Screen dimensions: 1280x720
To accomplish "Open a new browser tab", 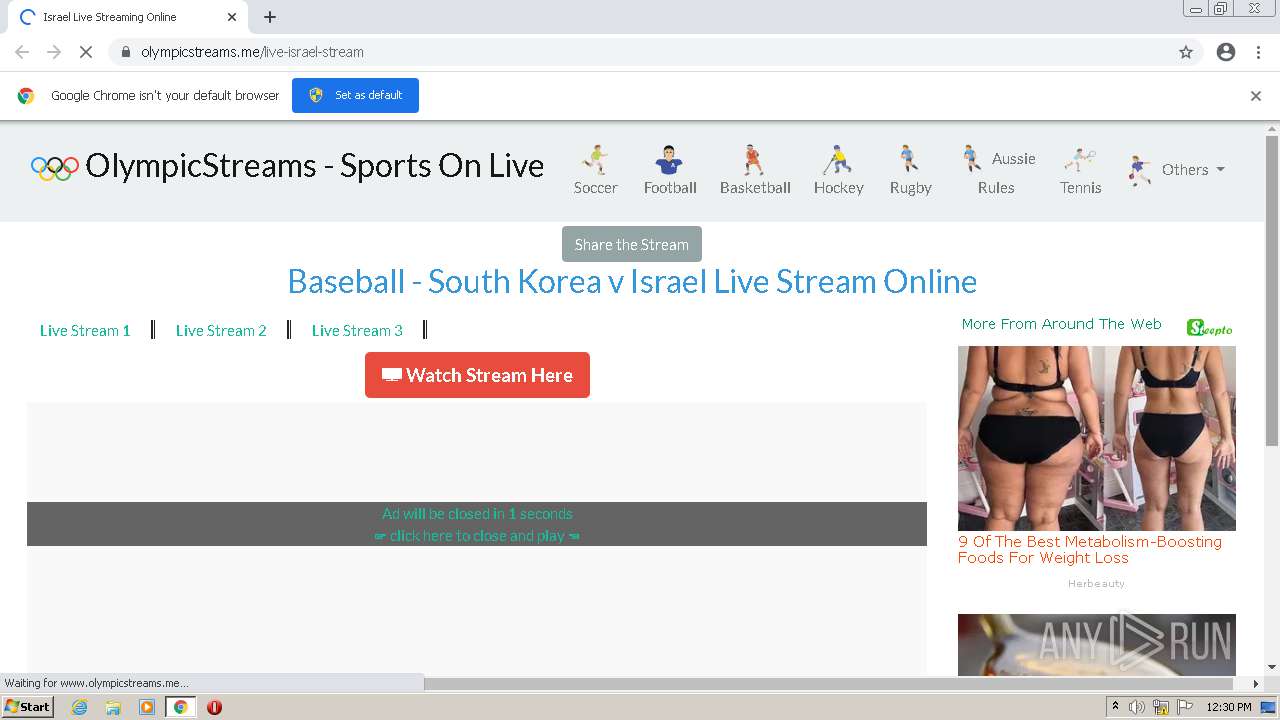I will pos(270,17).
